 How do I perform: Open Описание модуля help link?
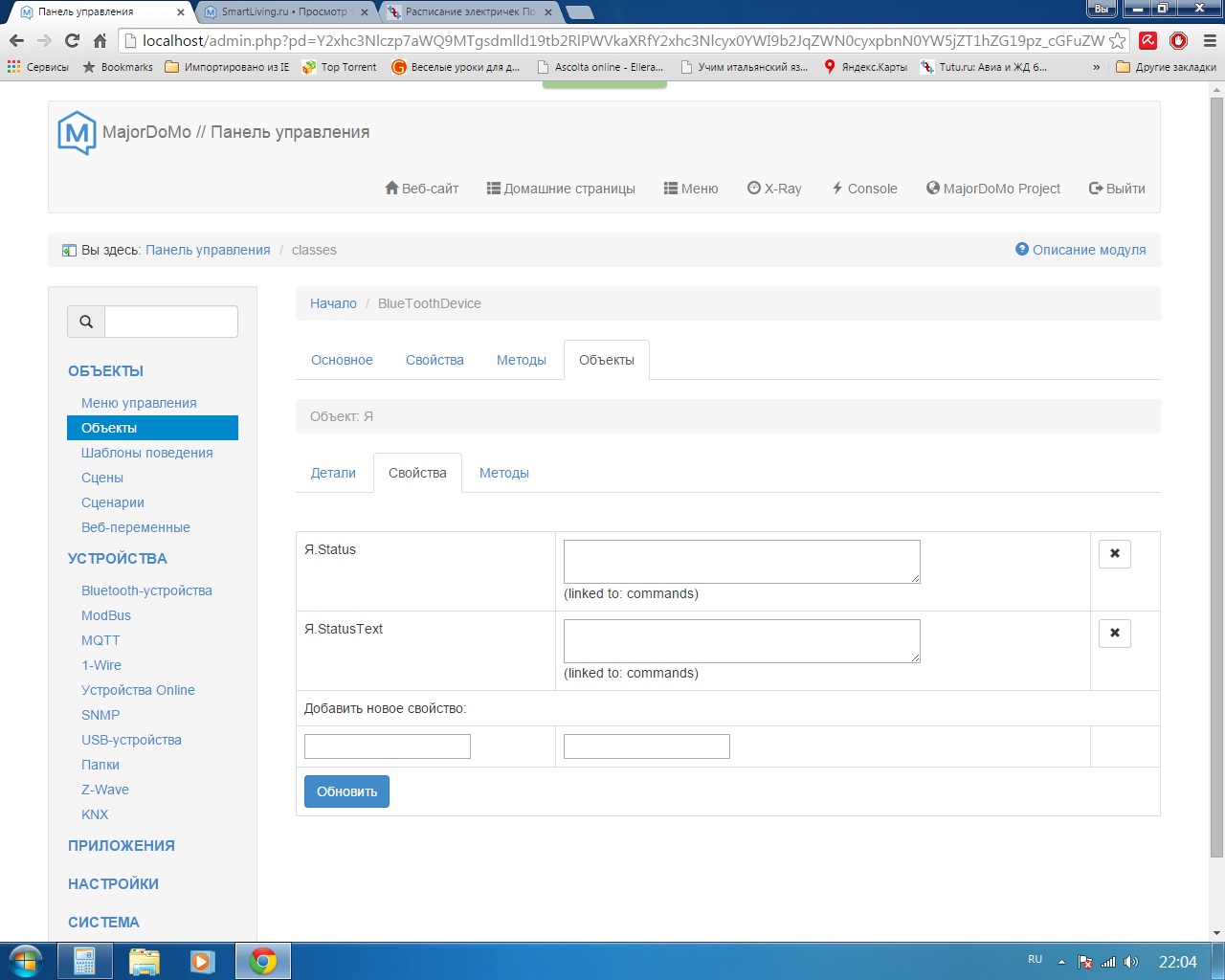click(x=1080, y=250)
